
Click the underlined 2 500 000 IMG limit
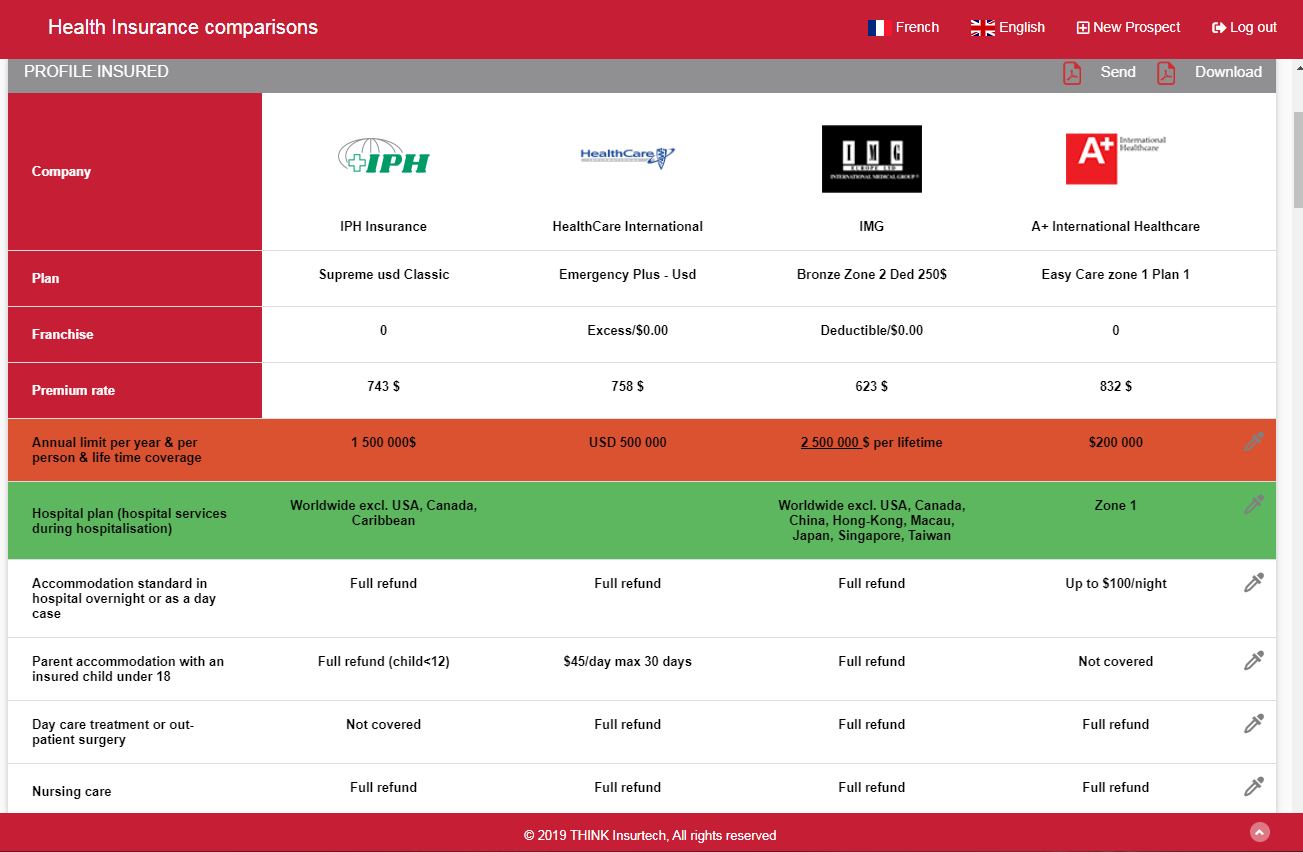click(830, 443)
